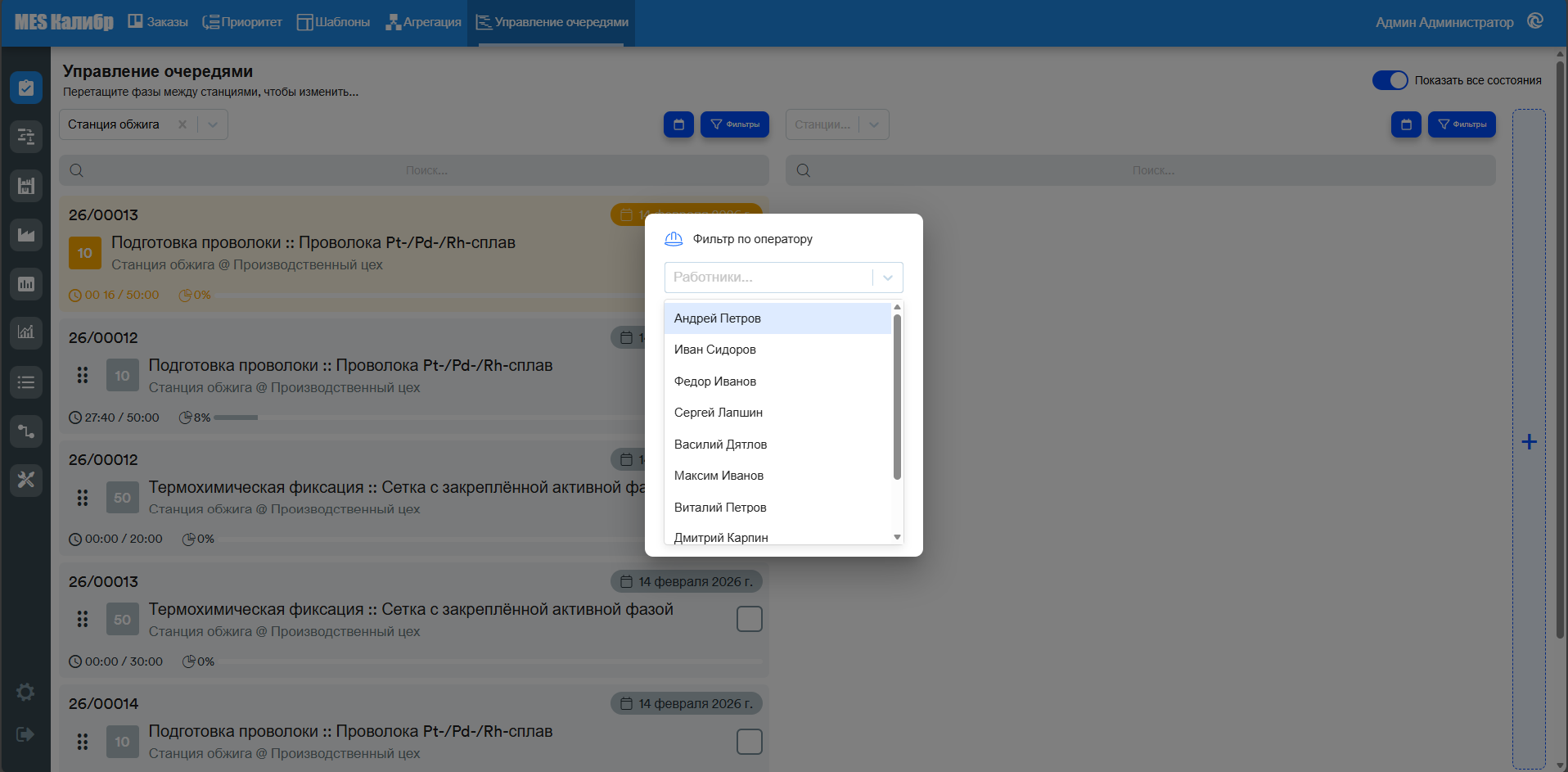Click the Фильтр по оператору title
The width and height of the screenshot is (1568, 772).
coord(753,239)
